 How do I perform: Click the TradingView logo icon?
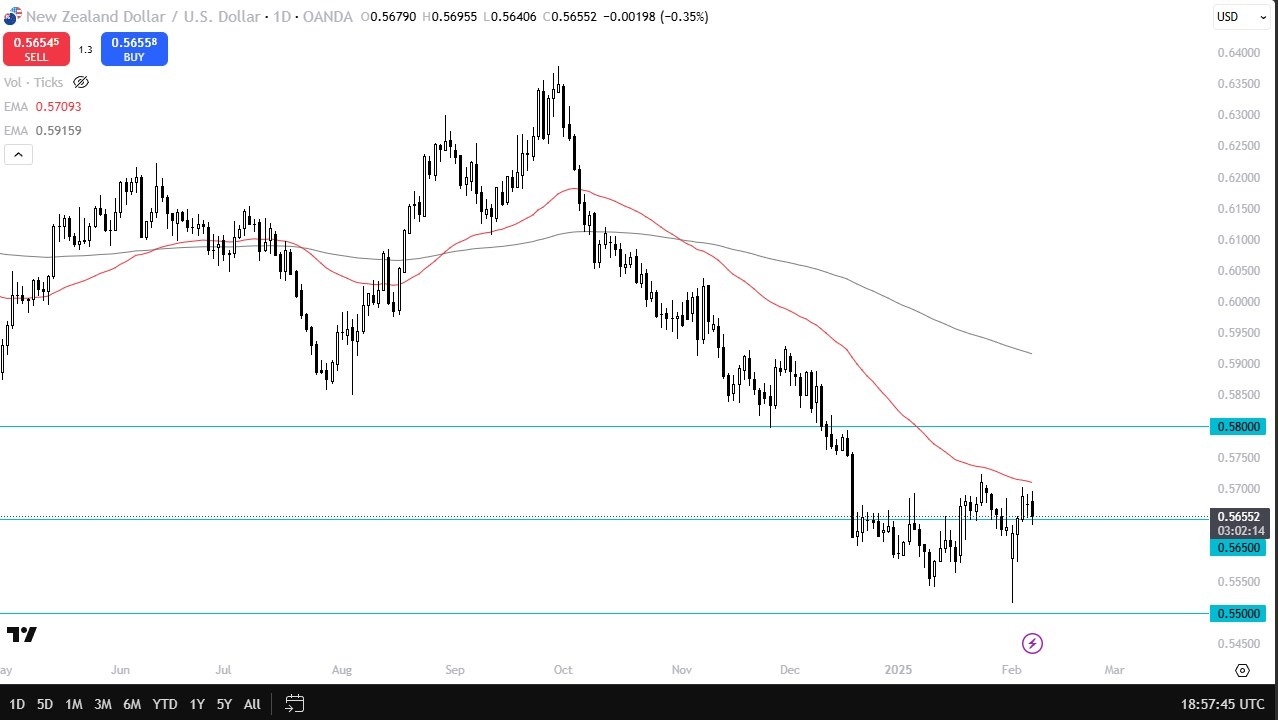[22, 635]
